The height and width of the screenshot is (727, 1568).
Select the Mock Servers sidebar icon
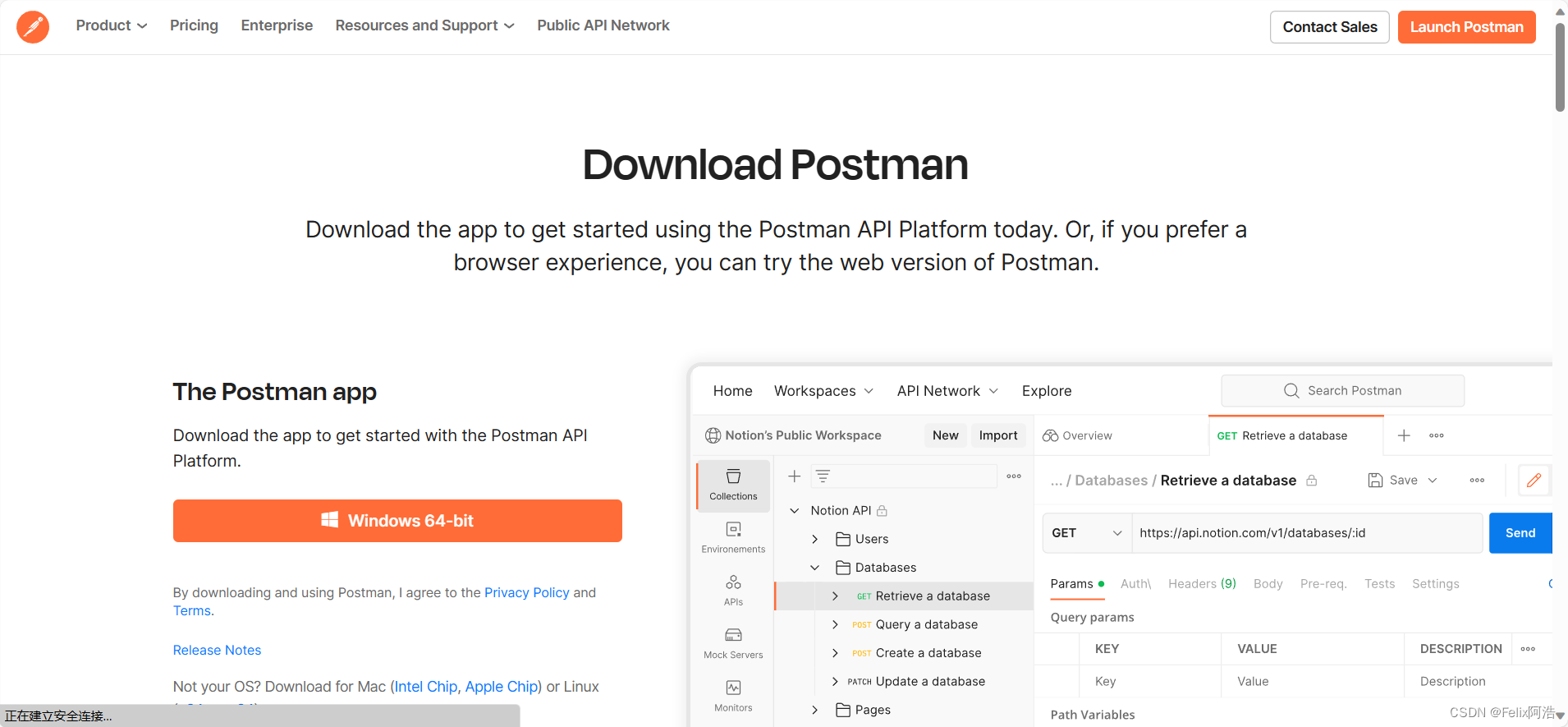(x=733, y=643)
